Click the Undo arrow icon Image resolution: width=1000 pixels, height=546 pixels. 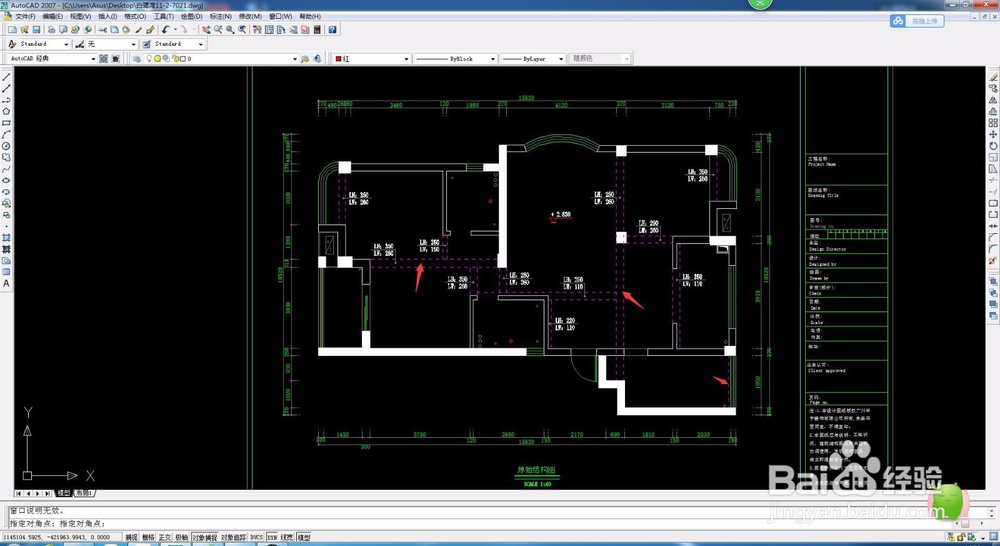pyautogui.click(x=165, y=29)
